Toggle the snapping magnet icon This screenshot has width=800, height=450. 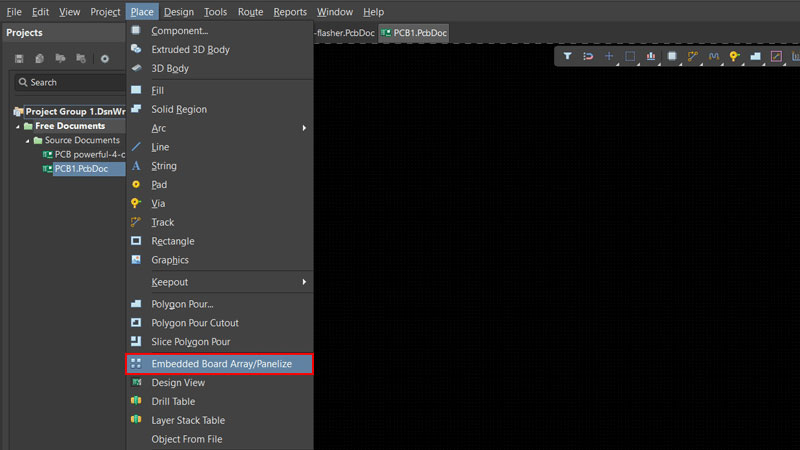coord(588,57)
